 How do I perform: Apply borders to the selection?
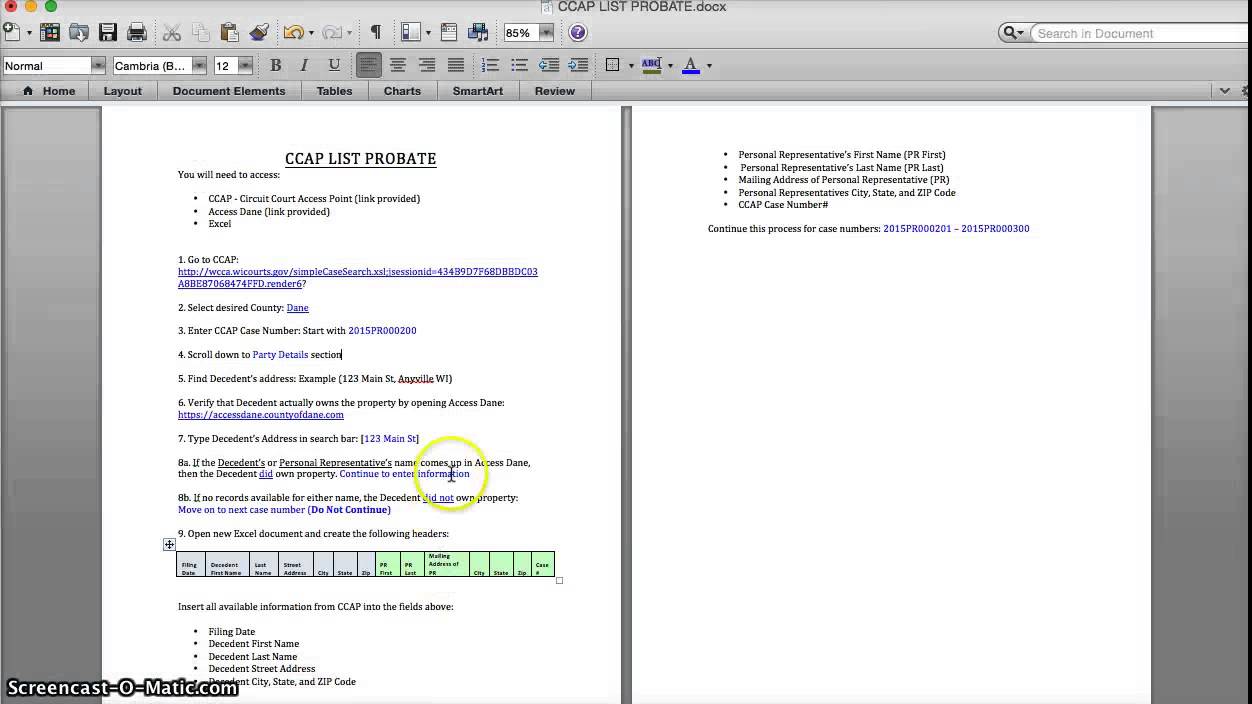[613, 65]
